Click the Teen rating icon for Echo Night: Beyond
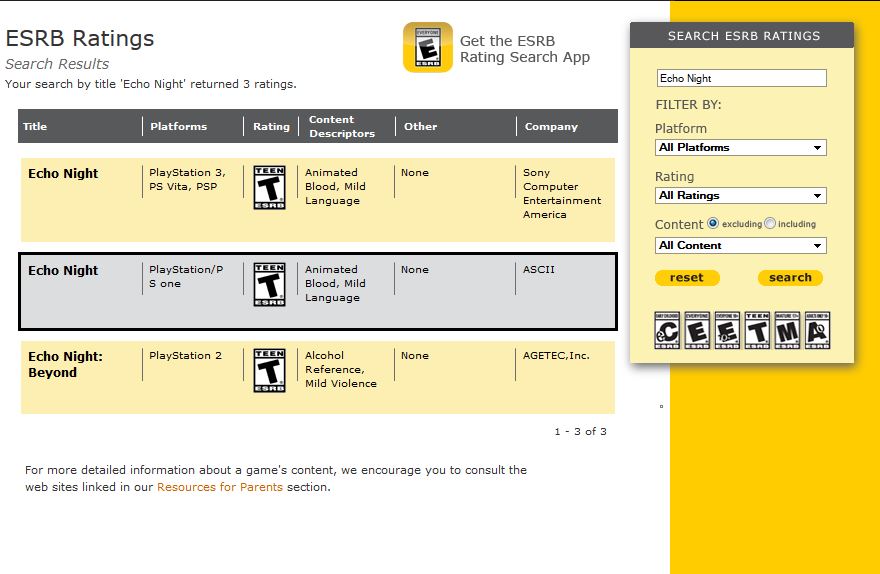 (269, 370)
